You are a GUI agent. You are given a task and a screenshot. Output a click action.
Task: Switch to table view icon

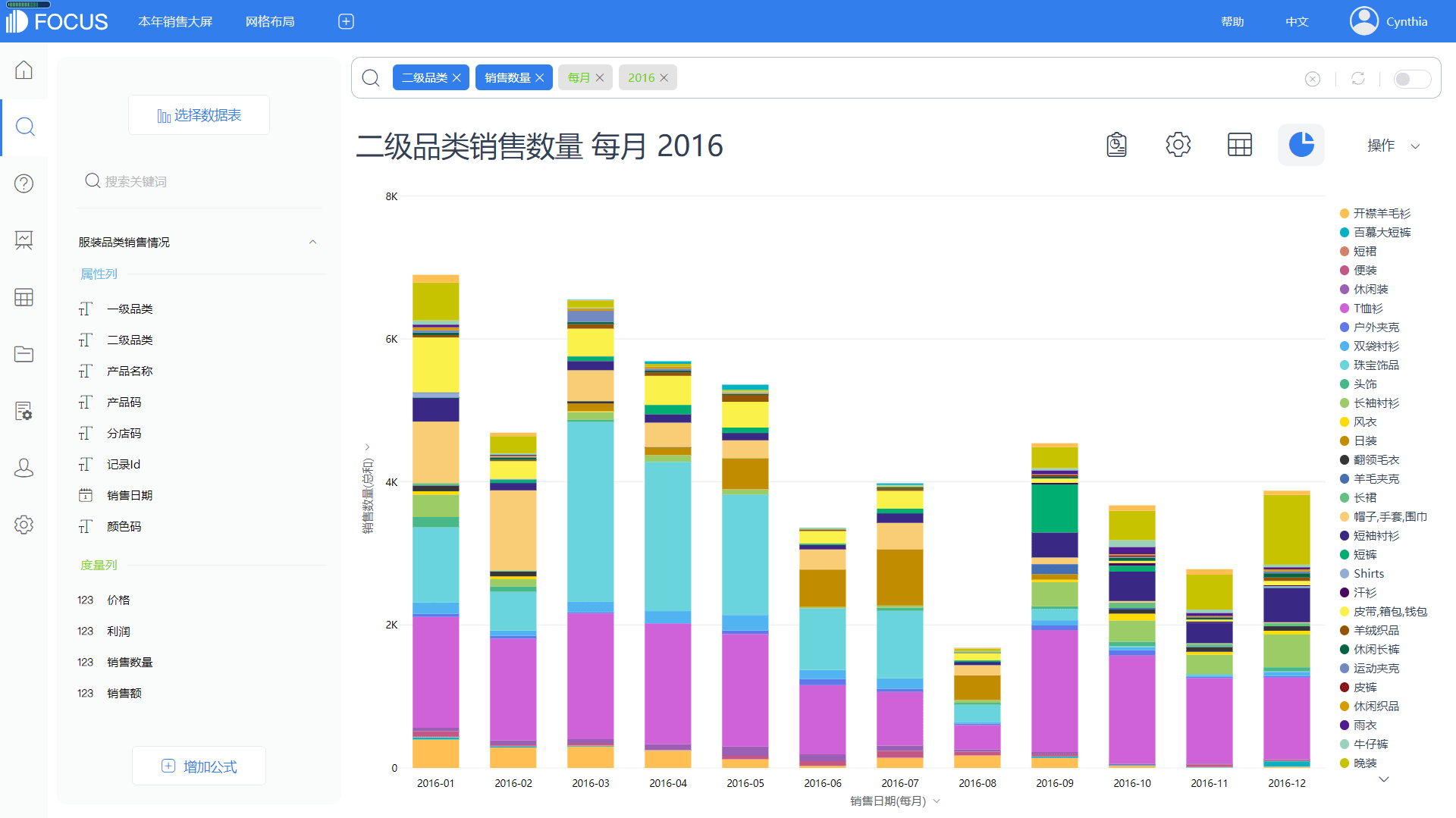(1239, 144)
